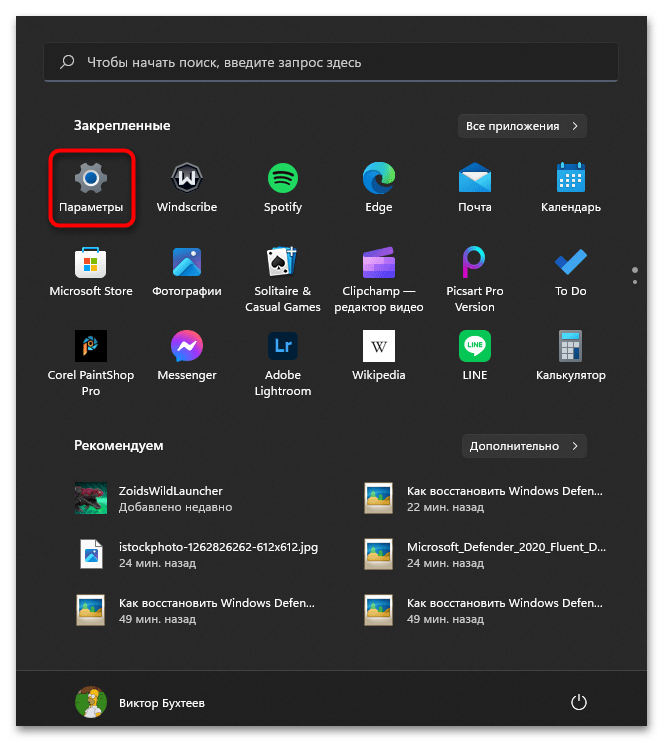
Task: Click the search magnifier icon
Action: pyautogui.click(x=67, y=62)
